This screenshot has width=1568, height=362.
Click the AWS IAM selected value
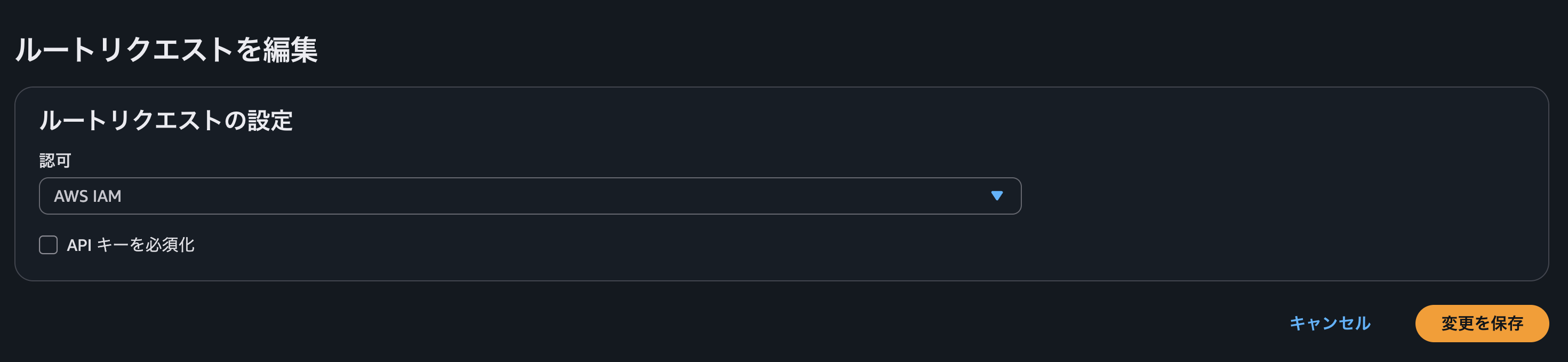click(87, 196)
